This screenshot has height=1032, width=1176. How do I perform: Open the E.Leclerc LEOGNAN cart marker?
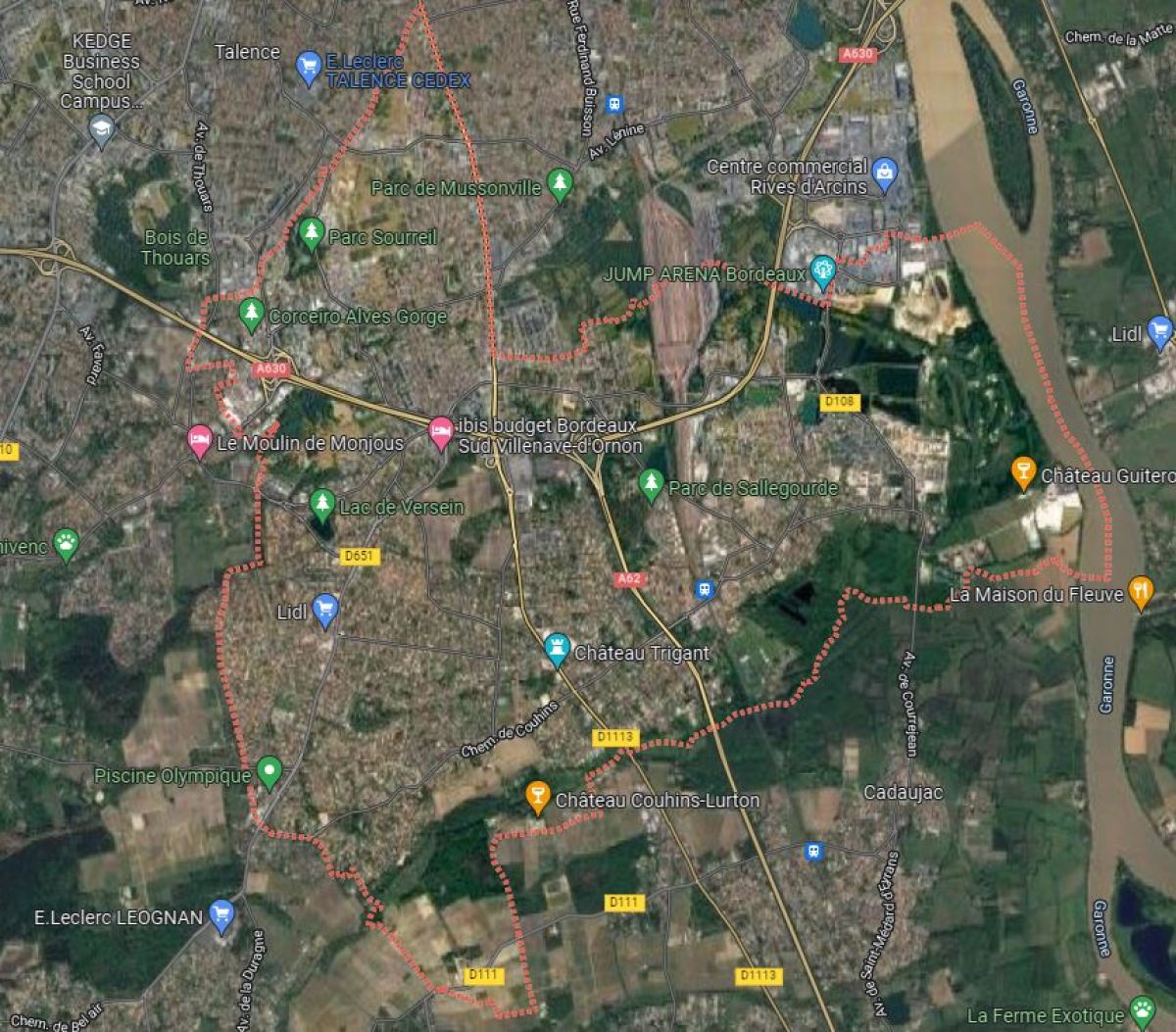click(x=222, y=914)
